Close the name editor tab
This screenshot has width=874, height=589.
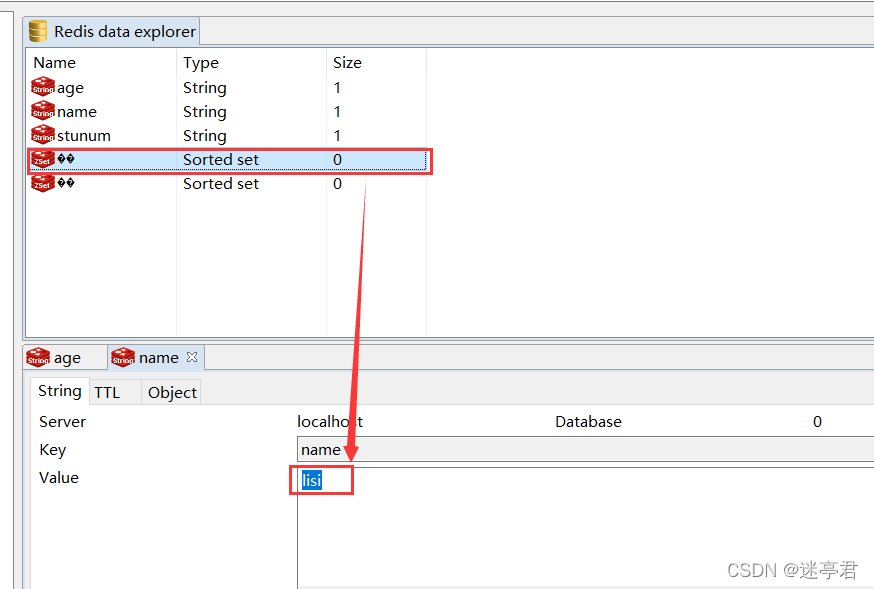(192, 357)
